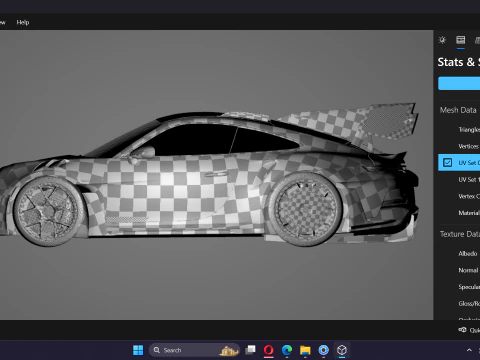Select the Material option under Mesh Data
The height and width of the screenshot is (360, 480).
click(x=469, y=213)
